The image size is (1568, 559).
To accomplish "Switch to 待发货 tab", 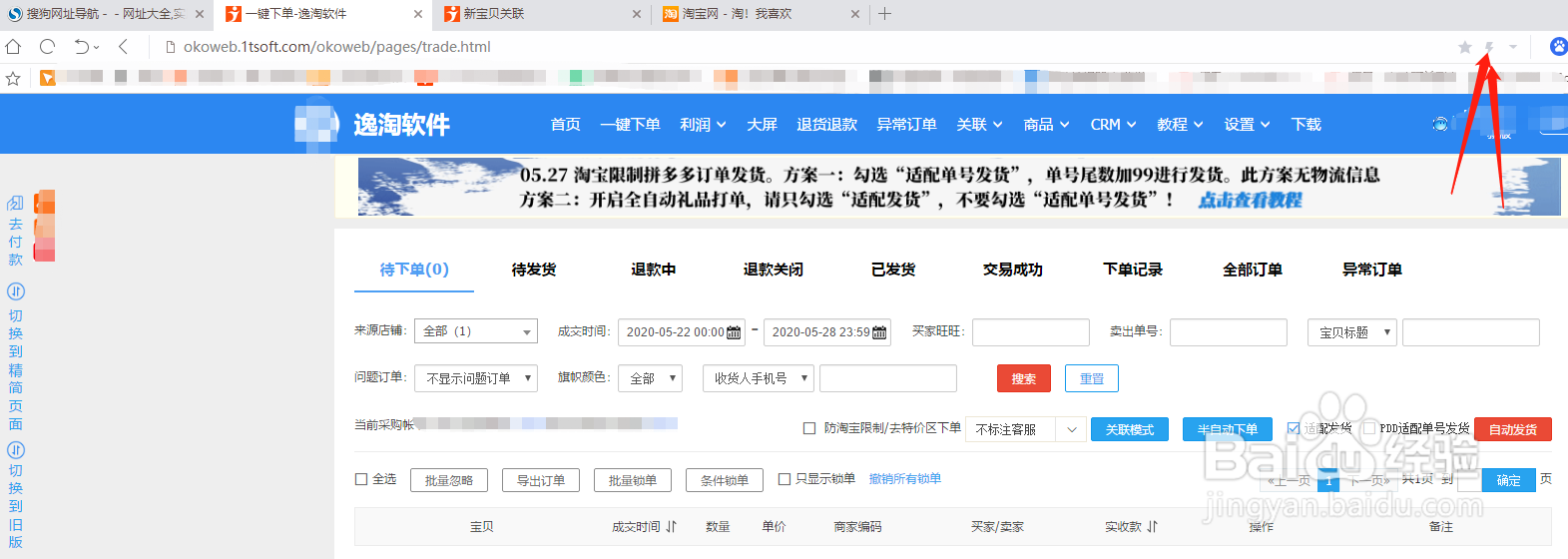I will 534,270.
